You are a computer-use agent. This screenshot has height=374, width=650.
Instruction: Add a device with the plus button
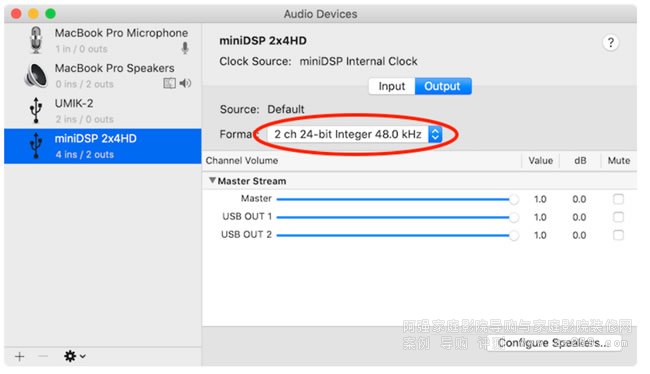click(19, 357)
